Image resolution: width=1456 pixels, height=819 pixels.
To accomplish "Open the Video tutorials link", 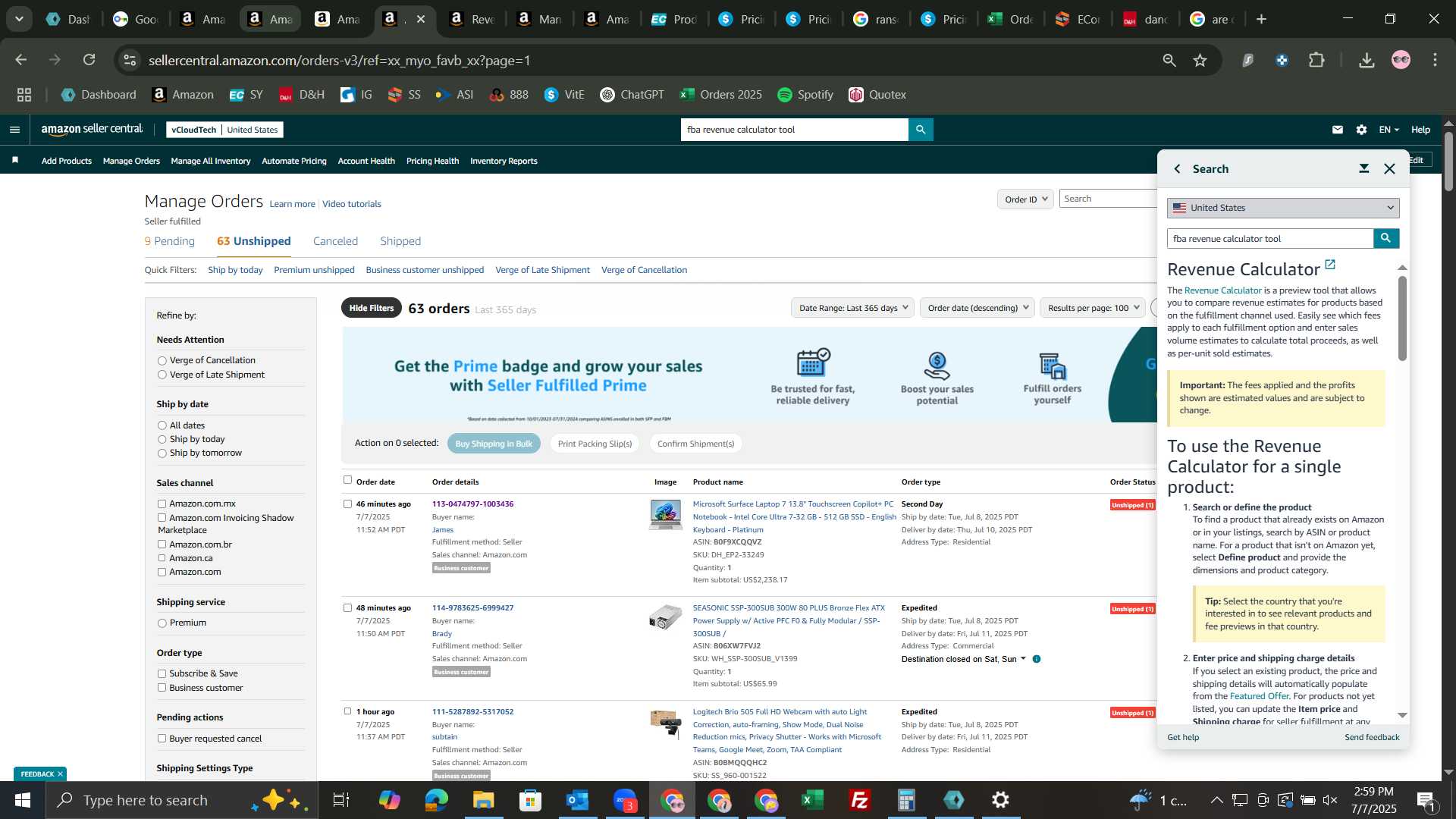I will pos(352,204).
